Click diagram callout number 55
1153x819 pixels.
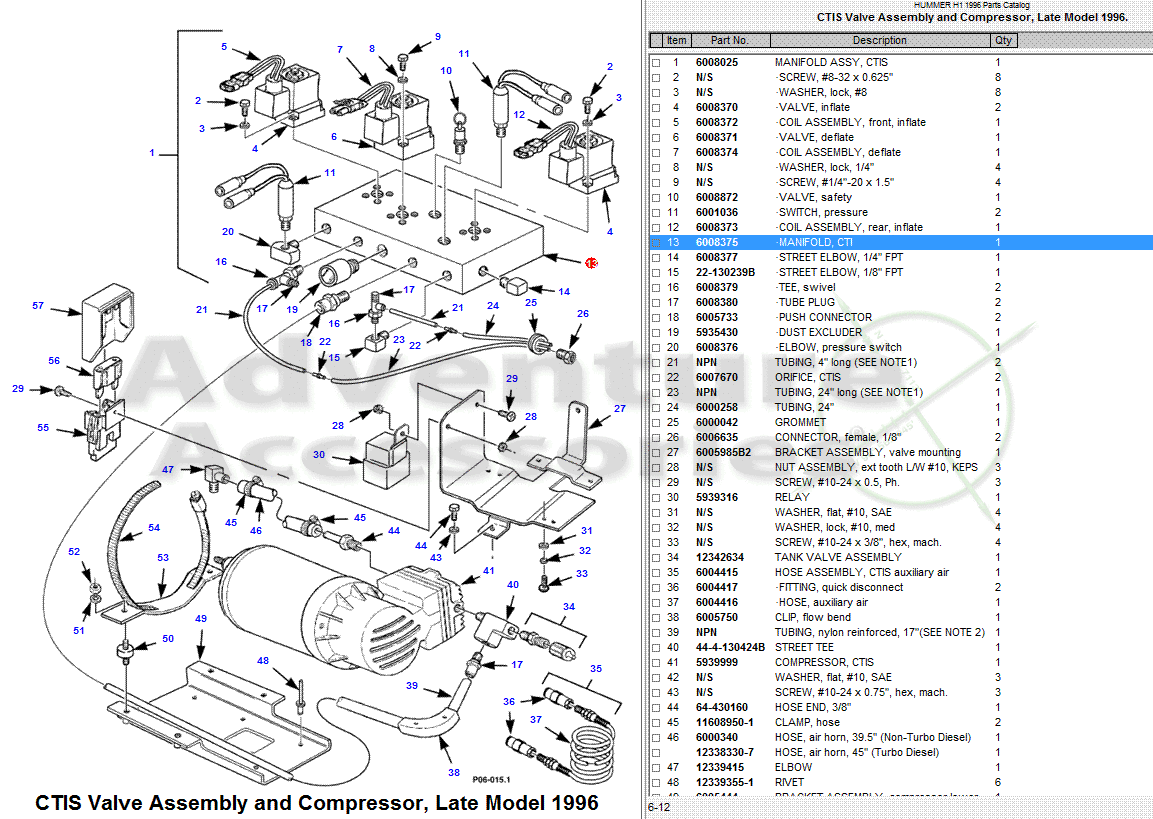(x=43, y=428)
